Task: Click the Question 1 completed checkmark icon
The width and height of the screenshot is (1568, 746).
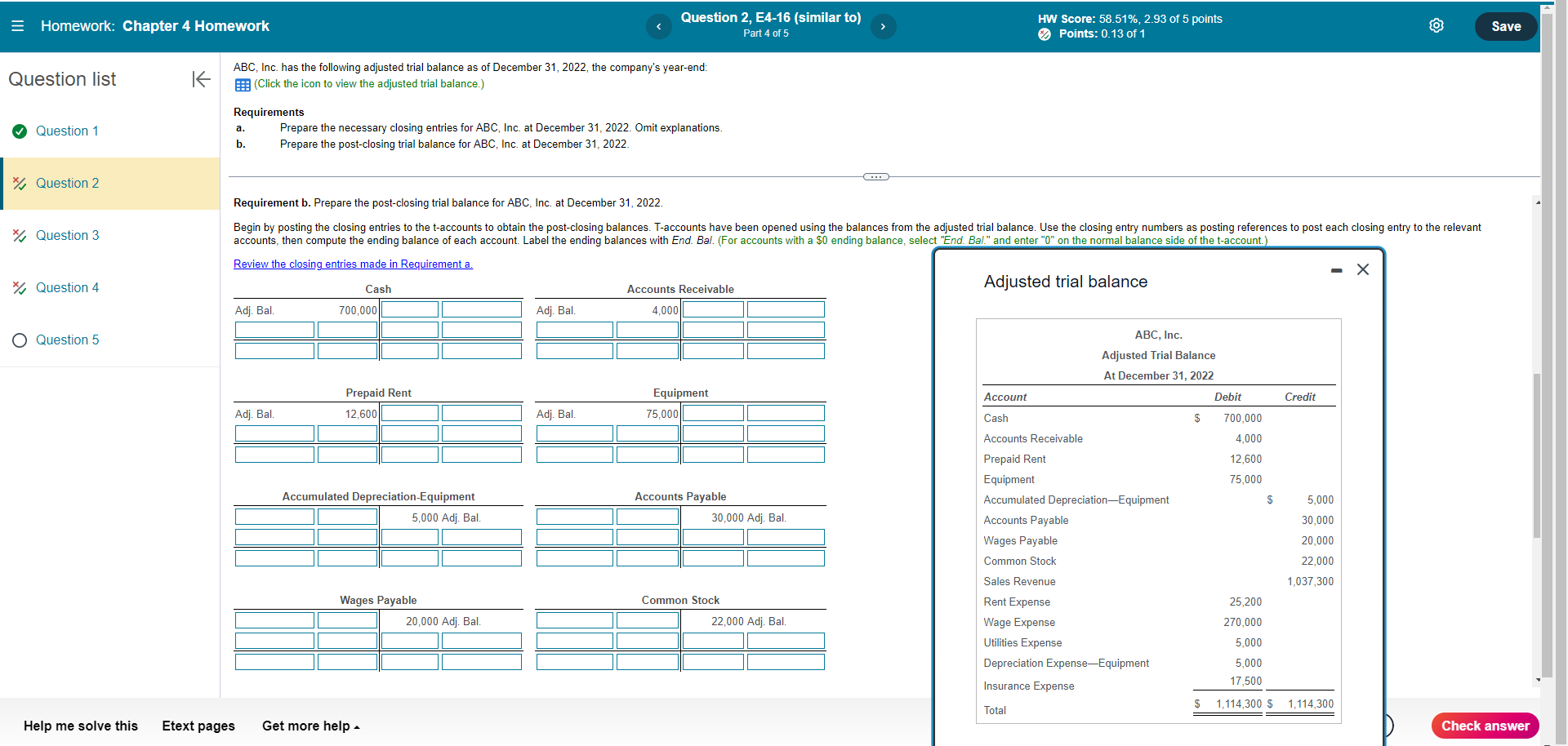Action: click(x=20, y=131)
